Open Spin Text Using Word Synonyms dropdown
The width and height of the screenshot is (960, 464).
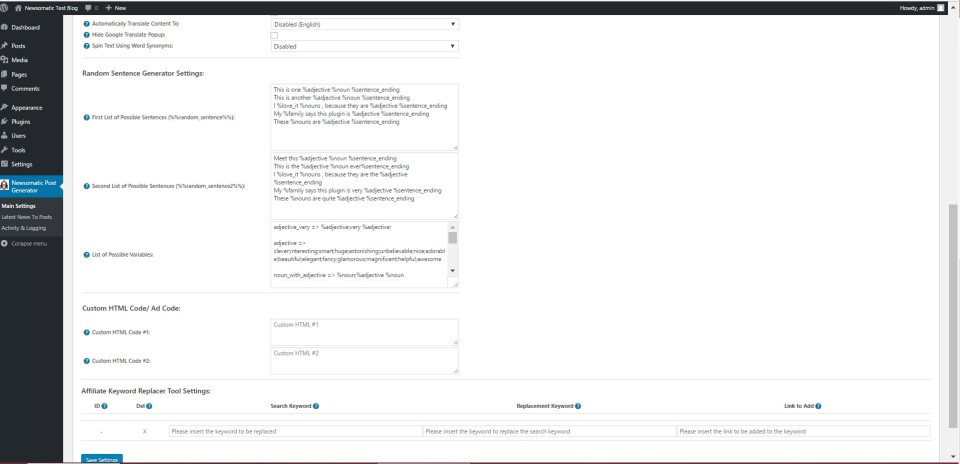pyautogui.click(x=364, y=46)
